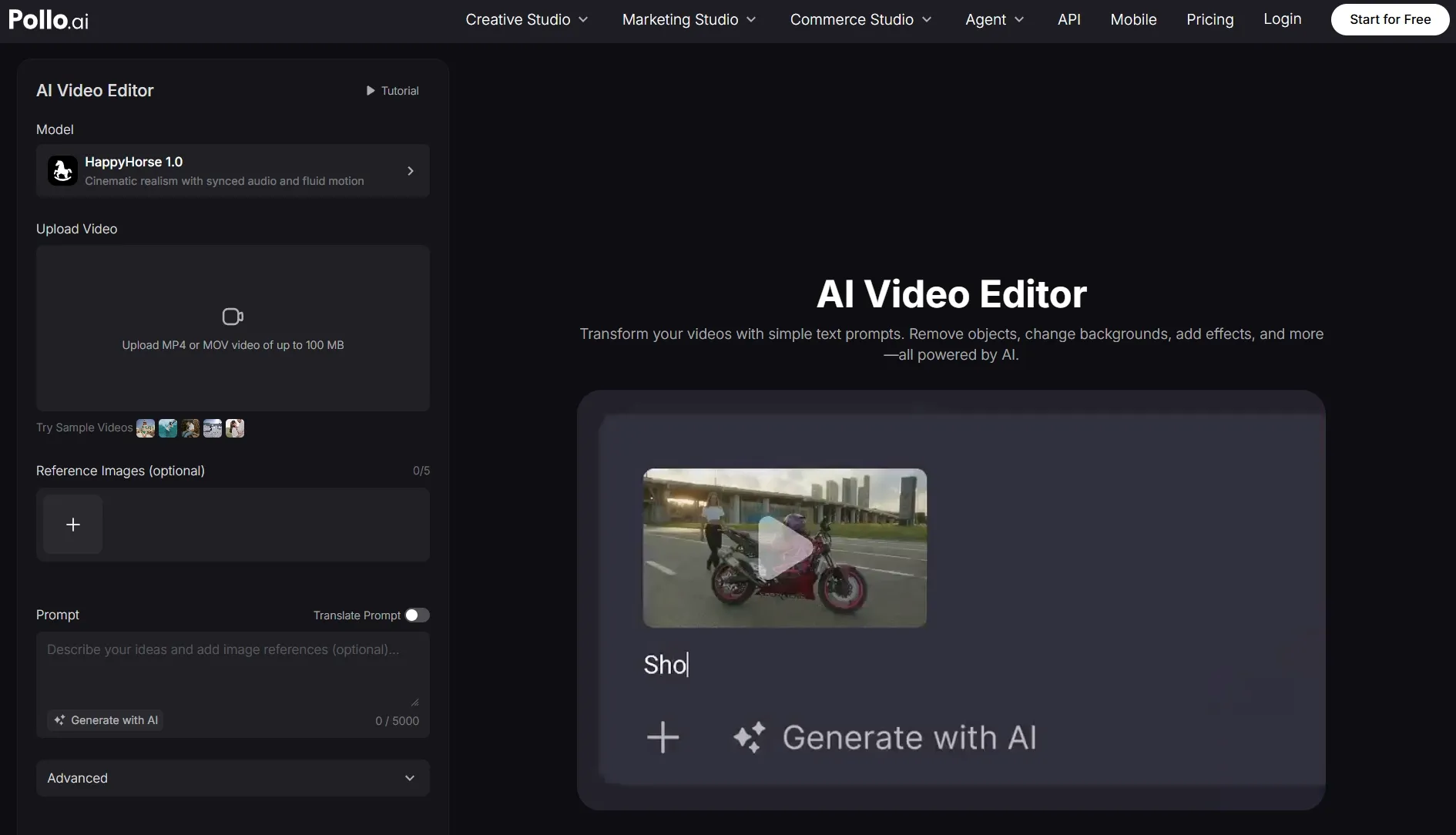Open the Agent dropdown menu
Image resolution: width=1456 pixels, height=835 pixels.
click(995, 19)
